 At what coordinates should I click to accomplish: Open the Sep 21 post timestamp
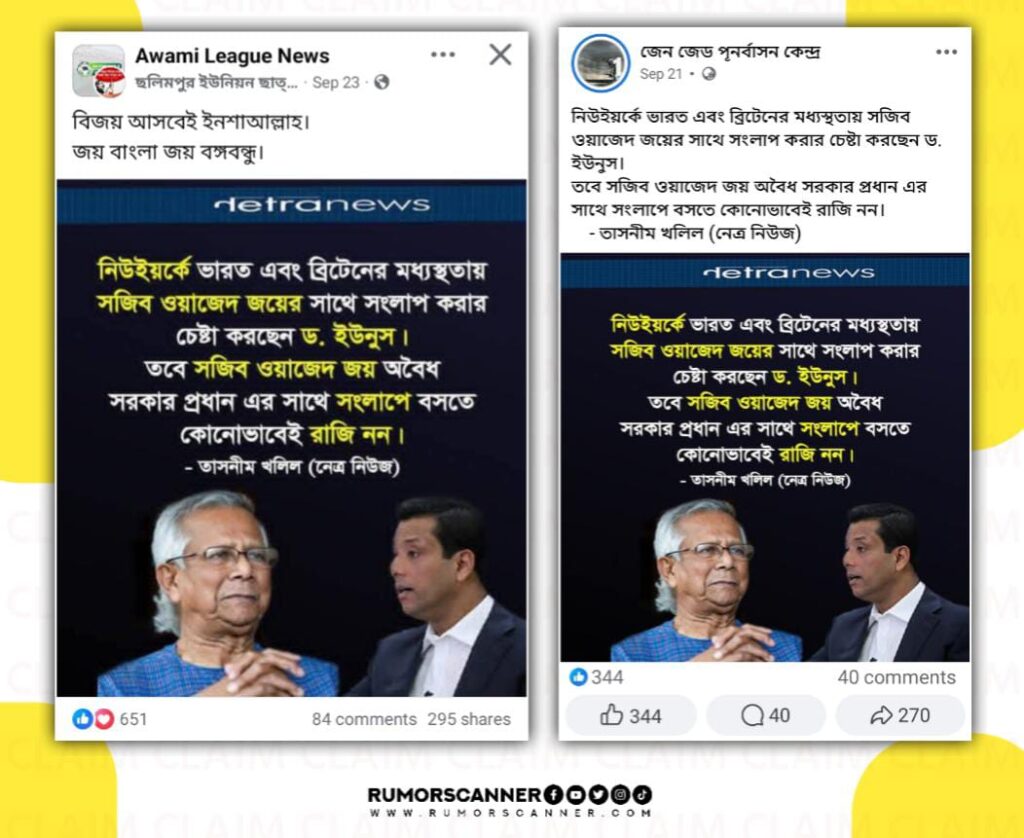click(x=661, y=74)
